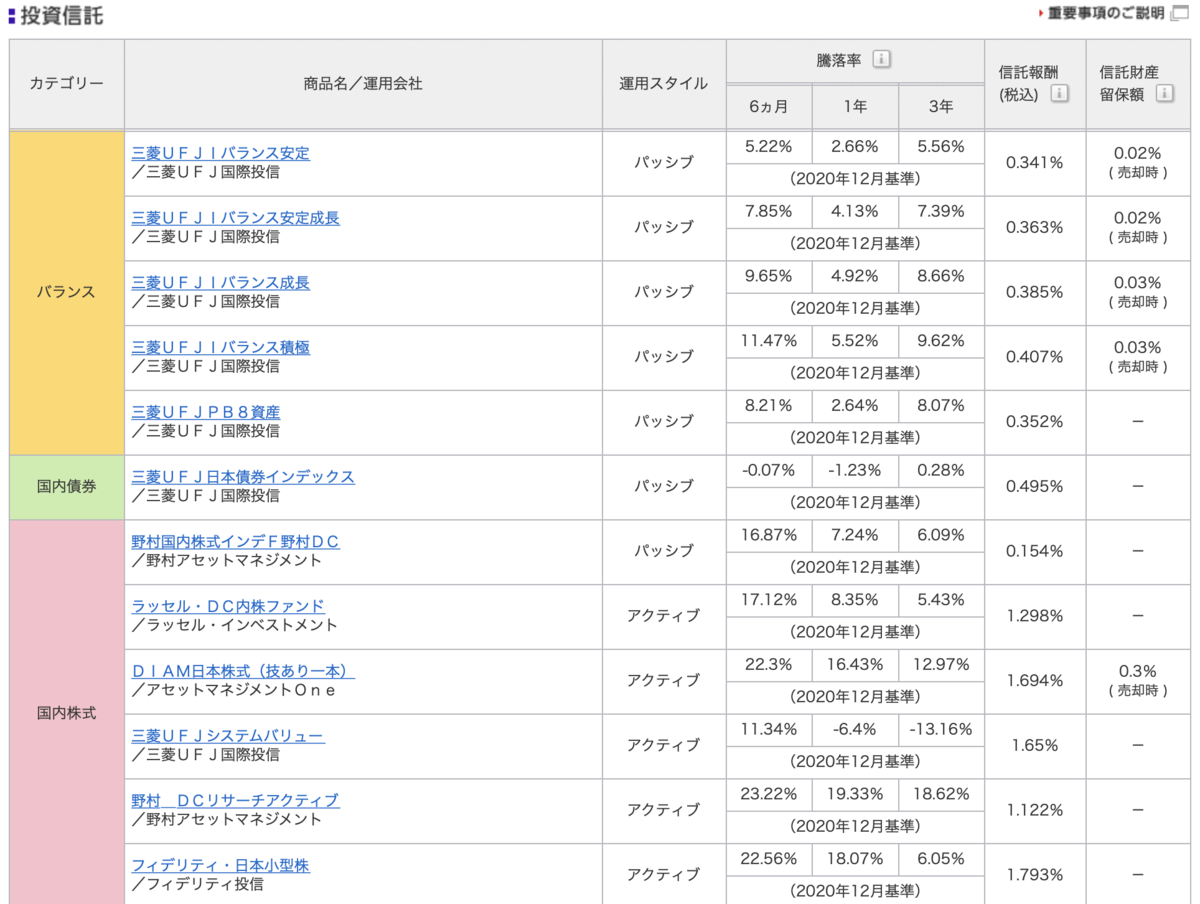Open fund 三菱ＵＦＪＩバランス安定成長
The height and width of the screenshot is (904, 1200).
pos(235,218)
